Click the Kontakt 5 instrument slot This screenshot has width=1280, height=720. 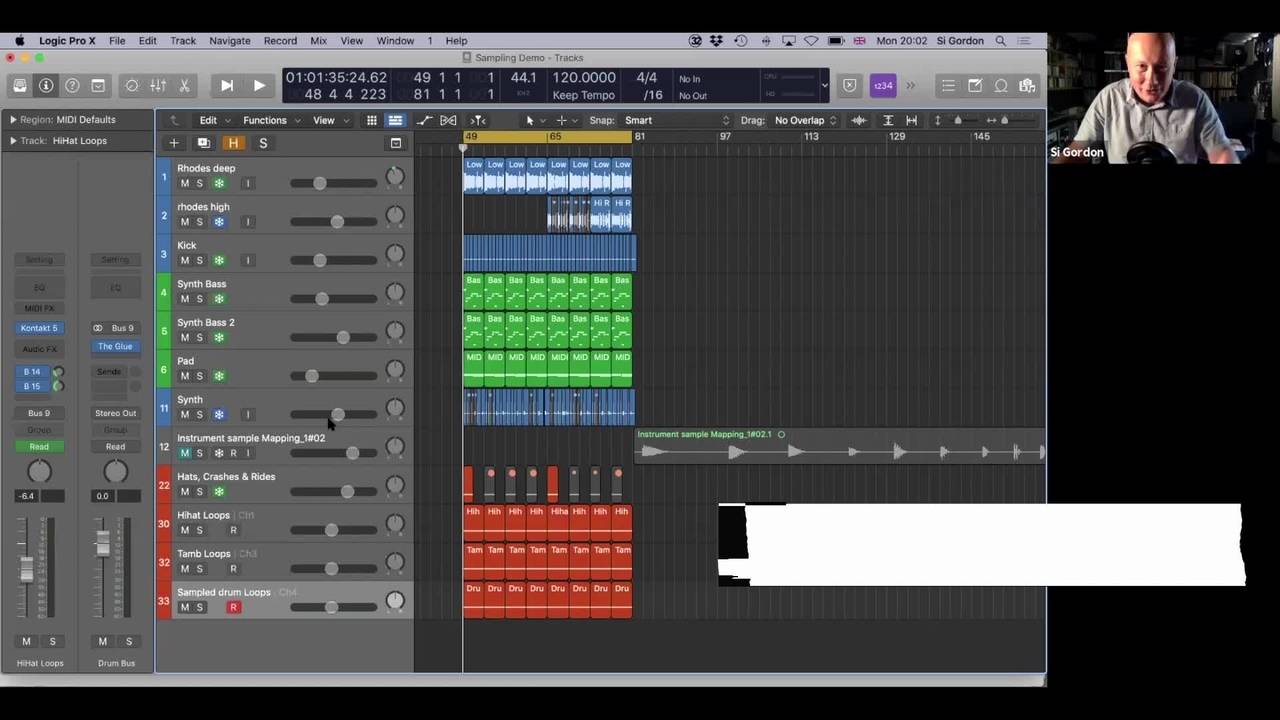tap(39, 328)
